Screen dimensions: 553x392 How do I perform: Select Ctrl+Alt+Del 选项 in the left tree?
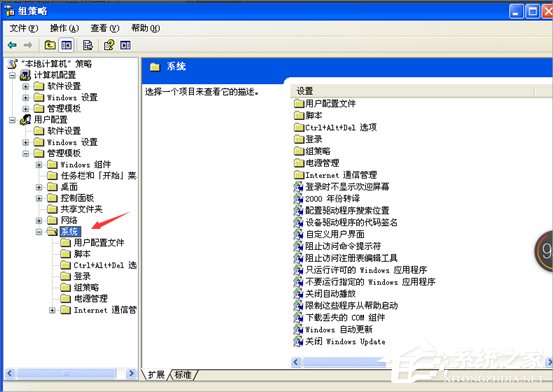[x=105, y=265]
